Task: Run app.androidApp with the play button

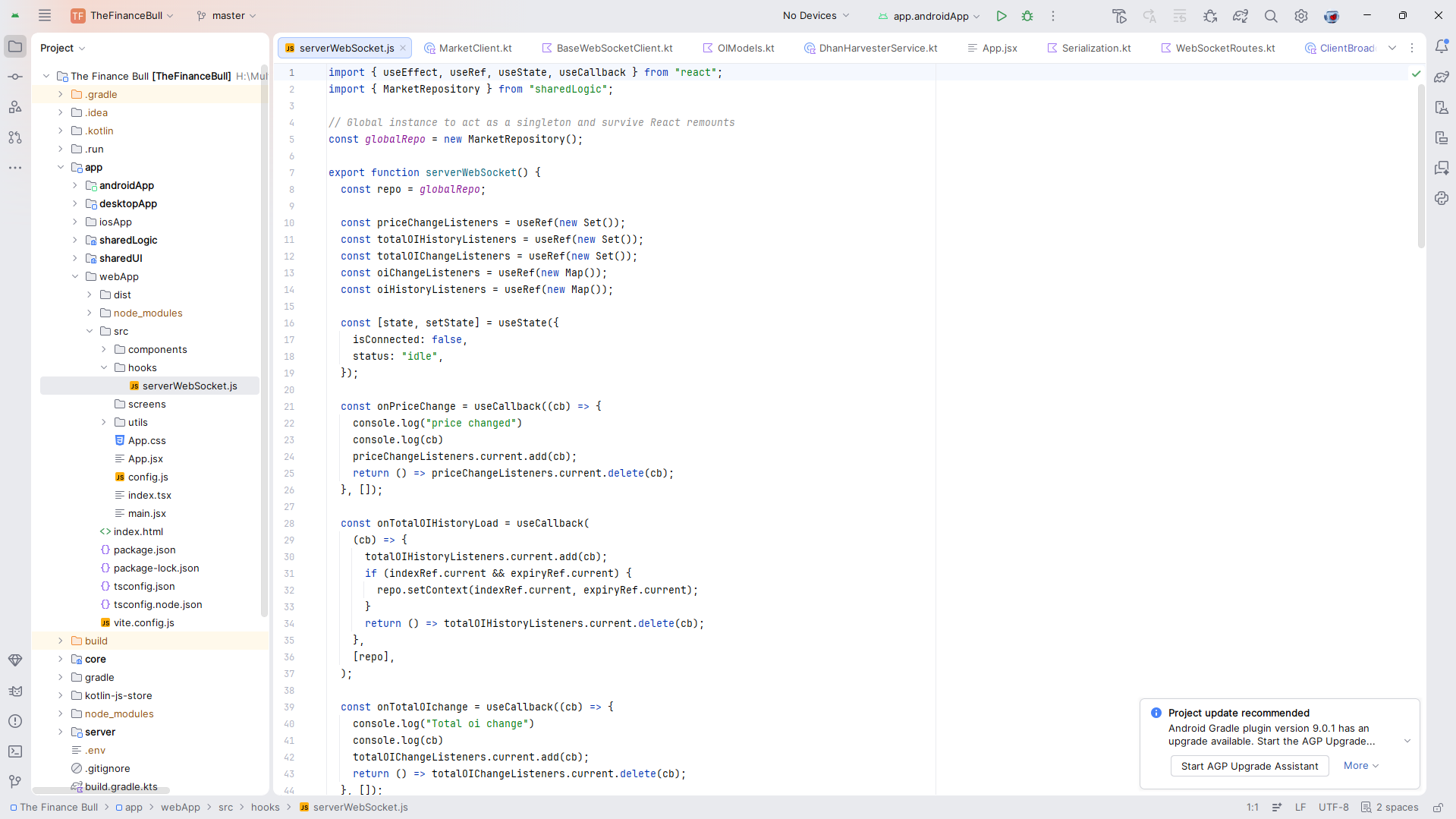Action: (x=1002, y=16)
